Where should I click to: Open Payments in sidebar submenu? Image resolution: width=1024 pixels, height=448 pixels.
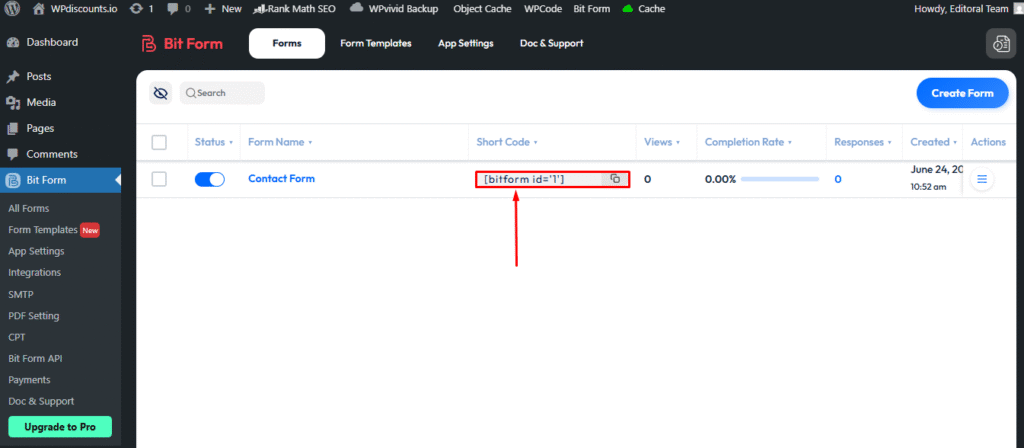29,380
